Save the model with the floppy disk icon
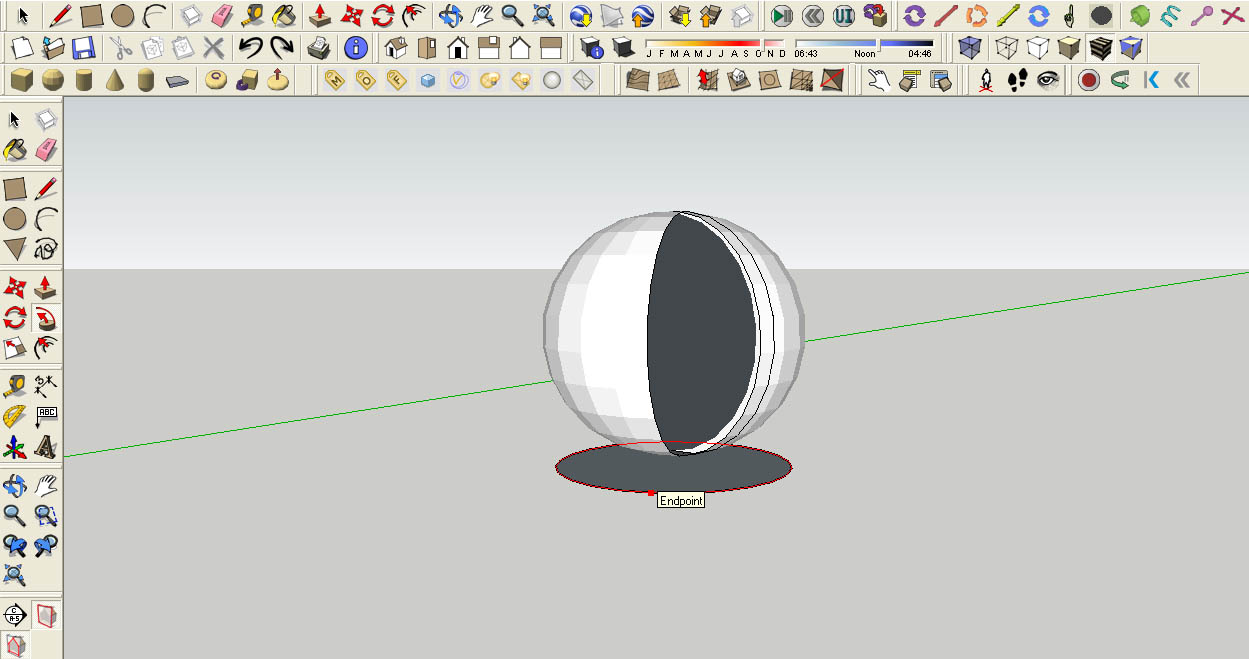Screen dimensions: 1249x659 (84, 47)
